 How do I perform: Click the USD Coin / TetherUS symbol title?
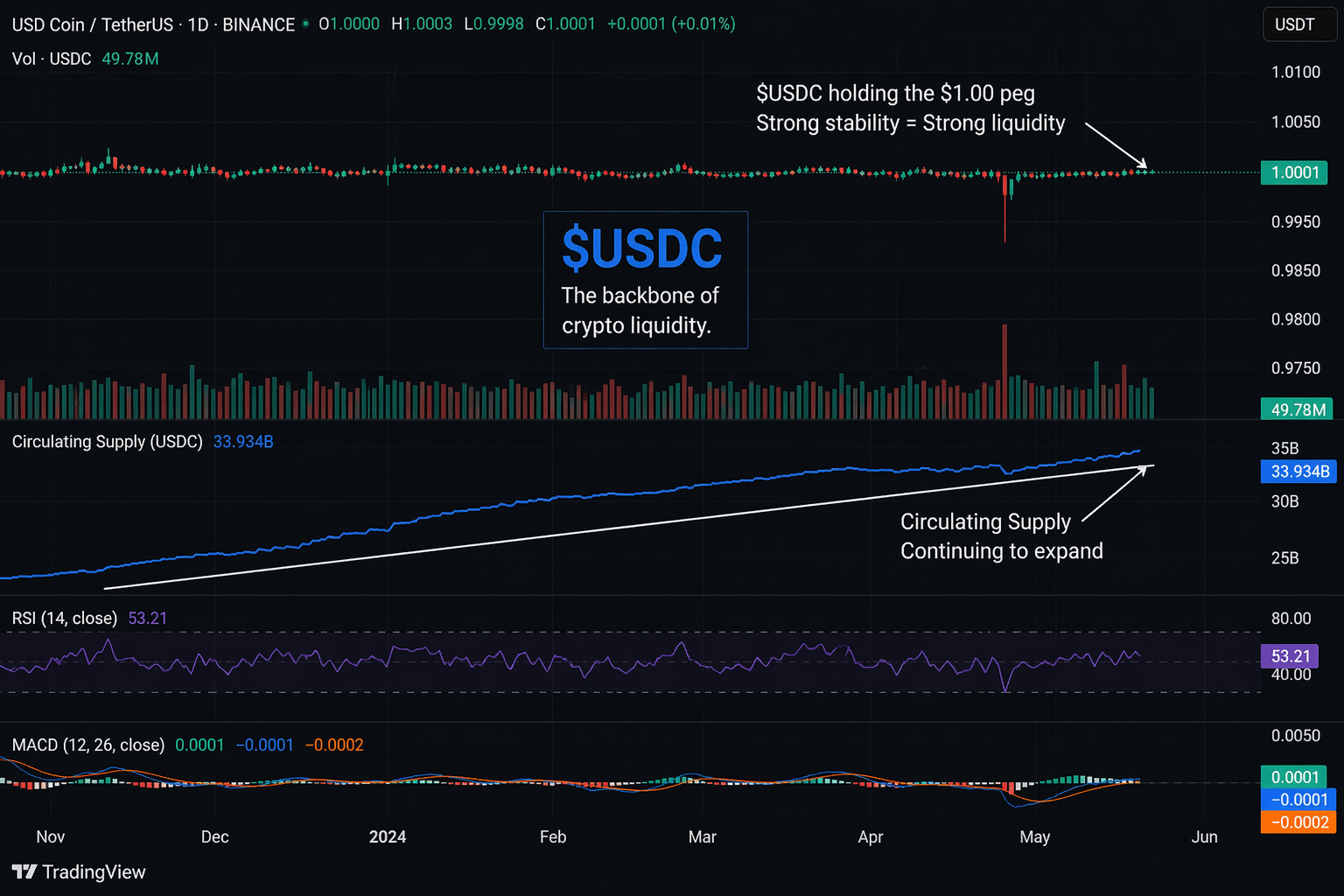(x=93, y=24)
